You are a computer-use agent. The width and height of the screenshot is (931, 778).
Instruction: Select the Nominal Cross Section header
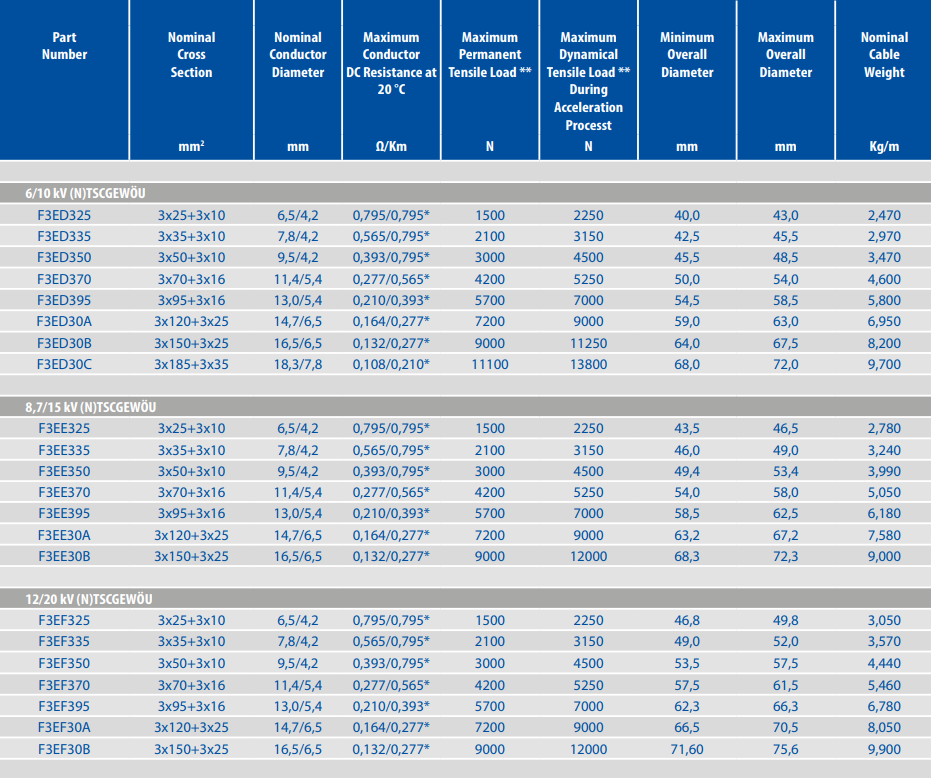(191, 55)
